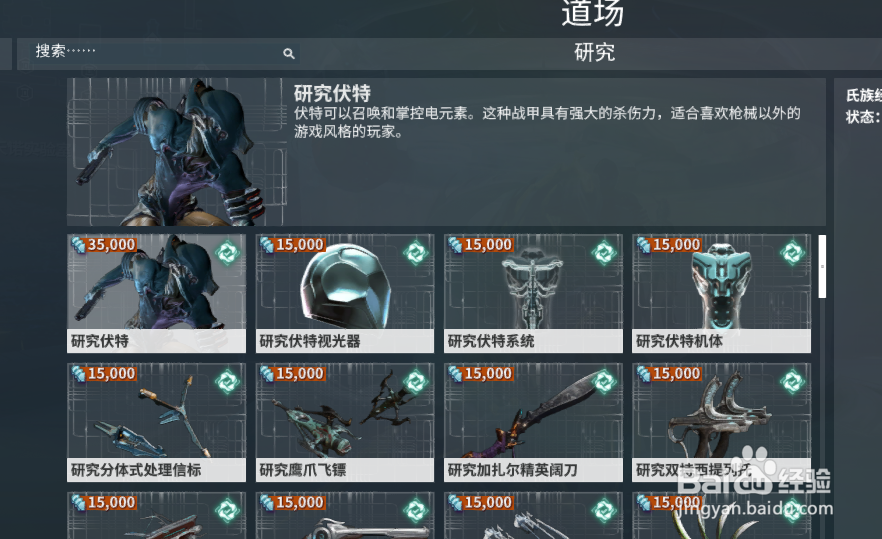Click the large Volt preview image
Viewport: 882px width, 539px height.
tap(176, 152)
